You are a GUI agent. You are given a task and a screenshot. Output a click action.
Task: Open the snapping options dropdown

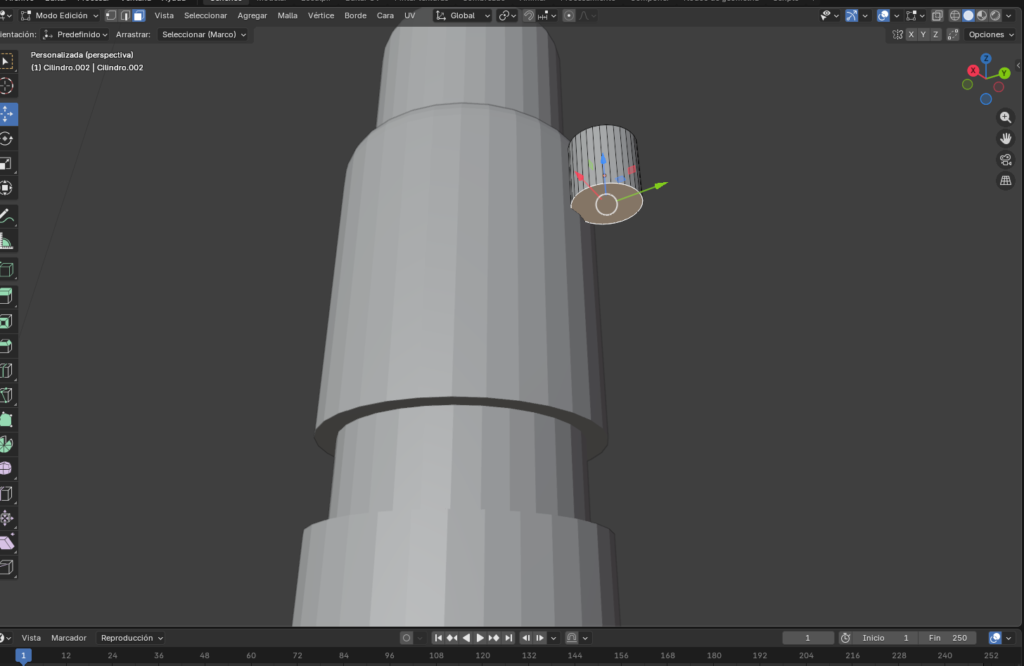[x=548, y=16]
